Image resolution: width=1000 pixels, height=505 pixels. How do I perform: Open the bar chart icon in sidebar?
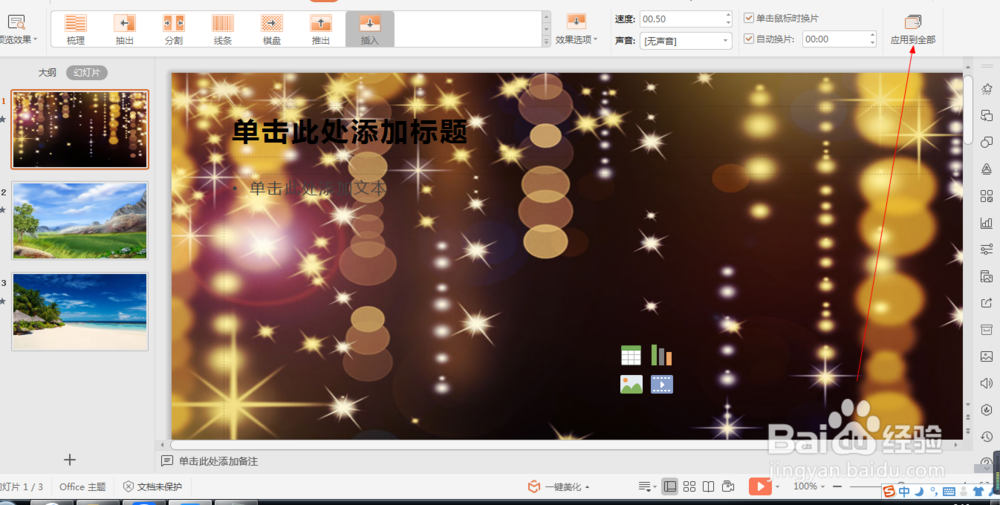tap(987, 223)
